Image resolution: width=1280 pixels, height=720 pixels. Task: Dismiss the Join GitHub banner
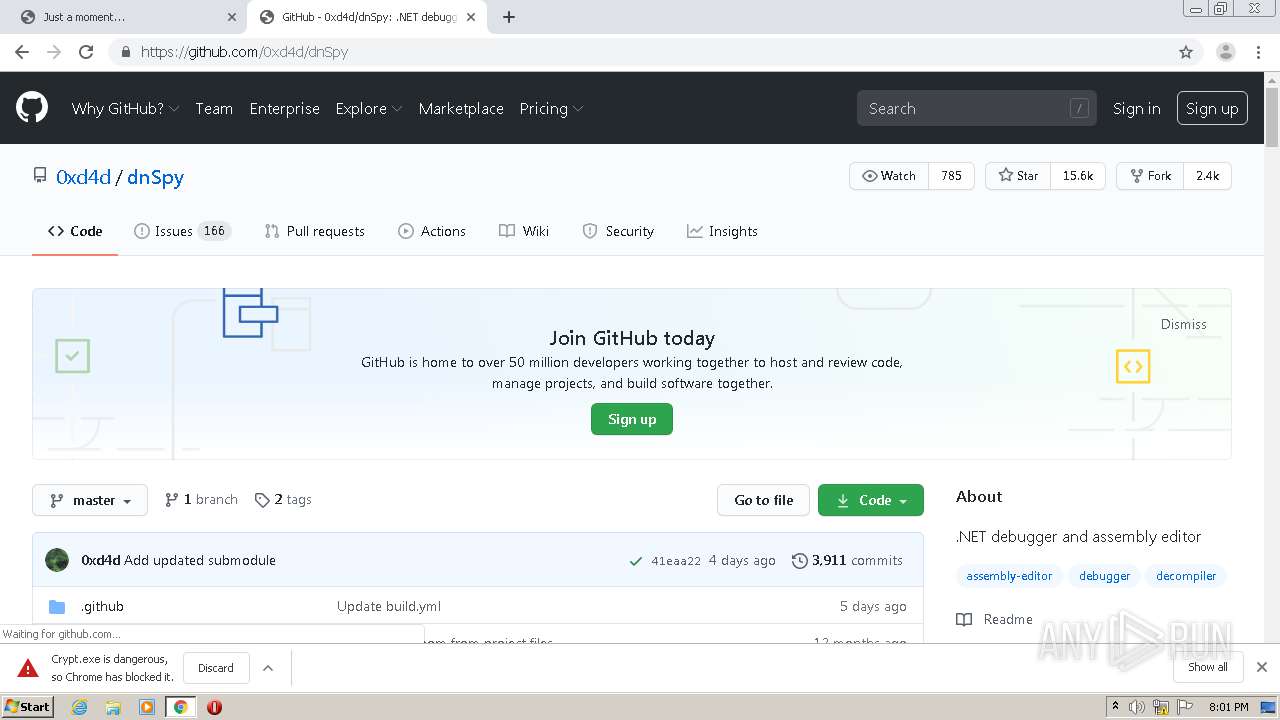[1184, 324]
